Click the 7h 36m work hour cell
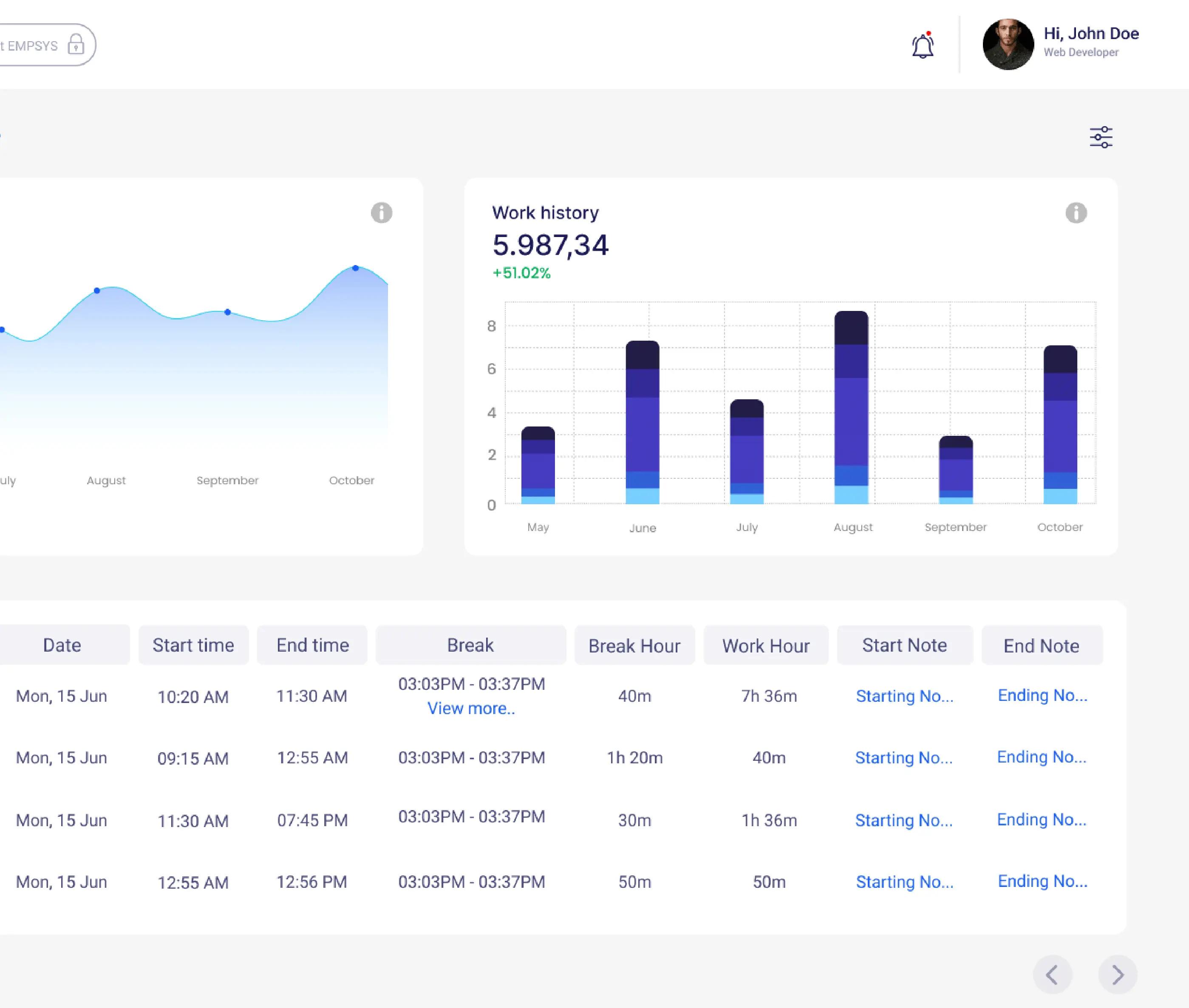The width and height of the screenshot is (1189, 1008). (769, 696)
